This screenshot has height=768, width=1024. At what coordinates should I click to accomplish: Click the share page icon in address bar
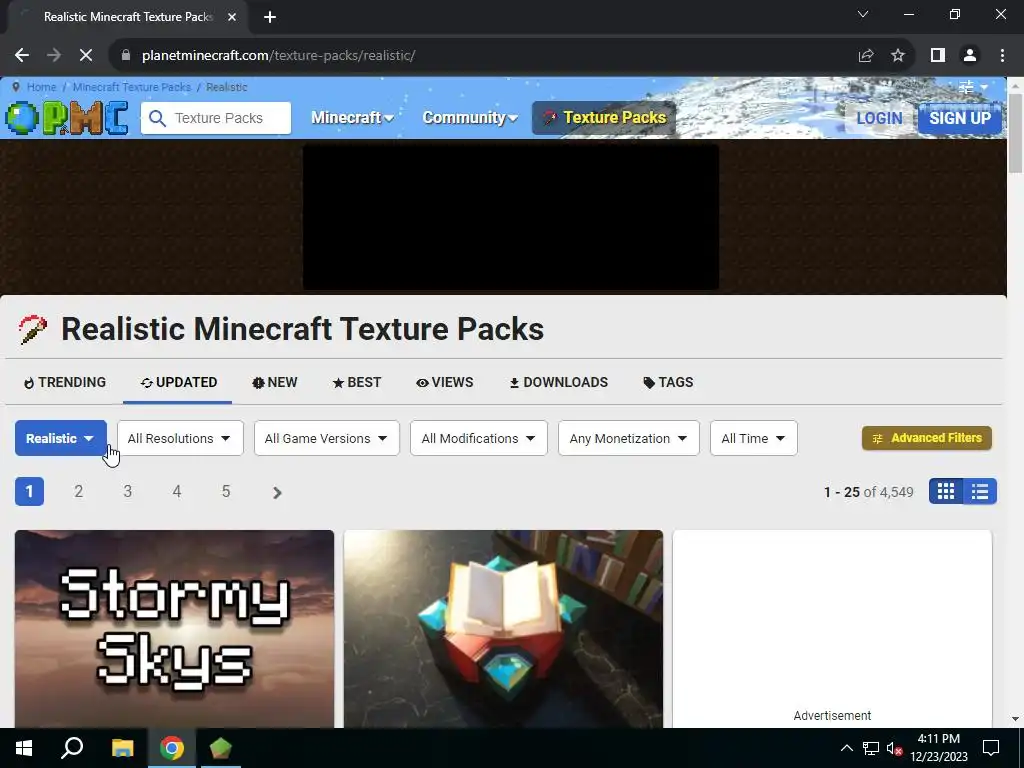pos(866,56)
